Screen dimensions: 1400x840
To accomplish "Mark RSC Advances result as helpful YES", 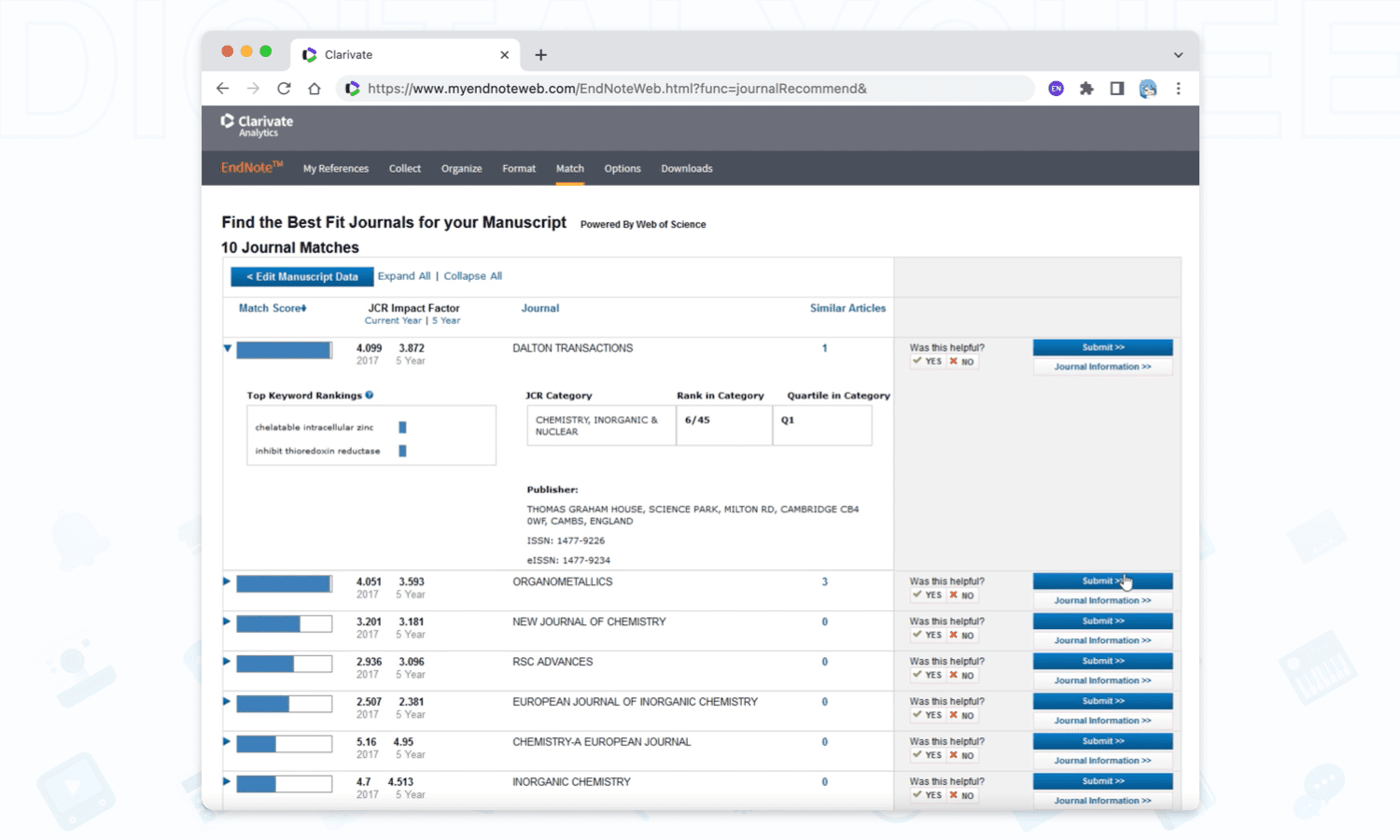I will [928, 676].
